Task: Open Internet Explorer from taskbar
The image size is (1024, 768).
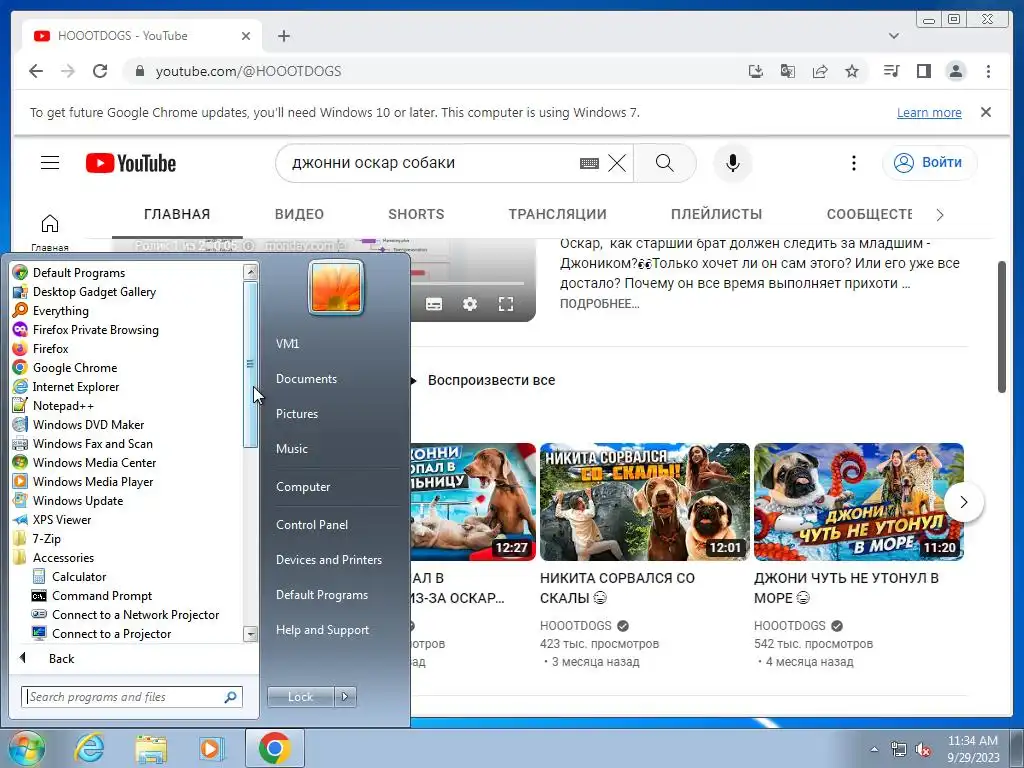Action: (x=89, y=748)
